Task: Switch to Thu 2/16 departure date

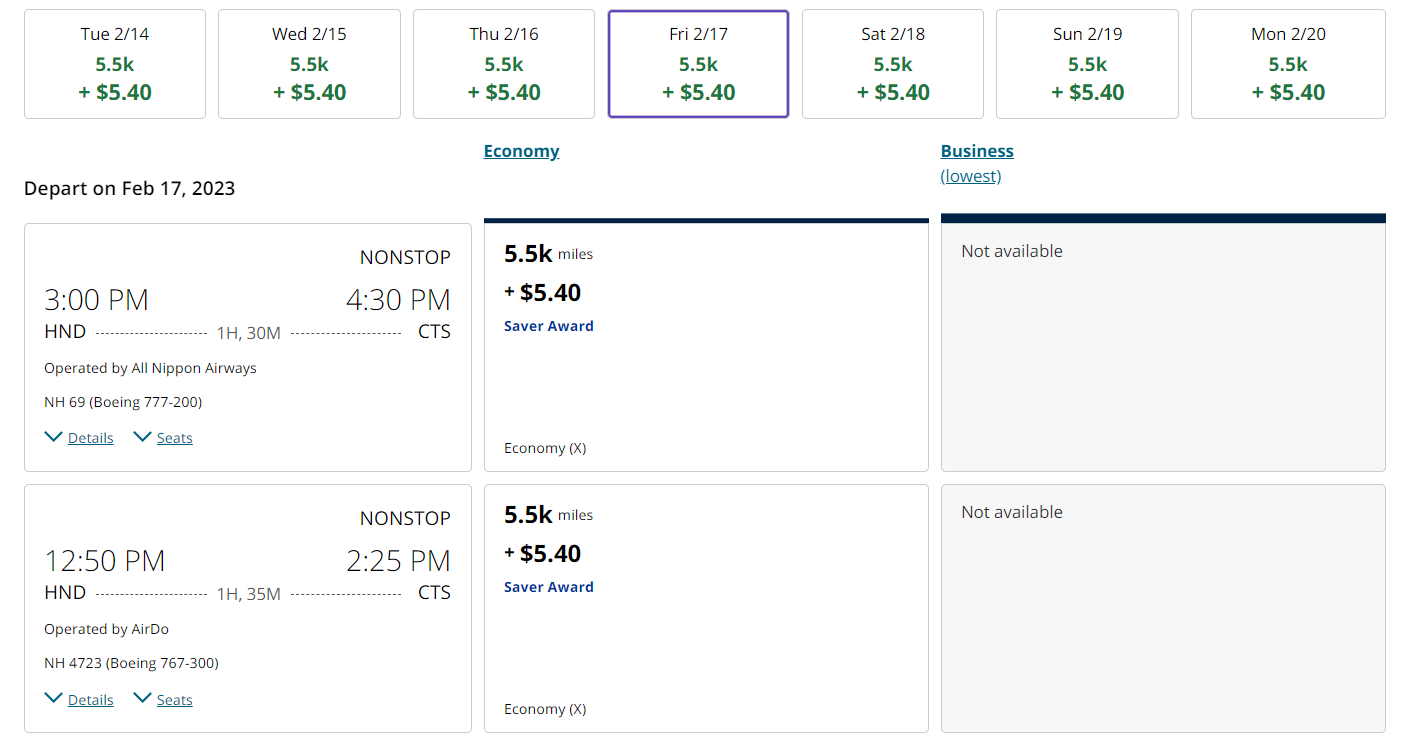Action: [504, 64]
